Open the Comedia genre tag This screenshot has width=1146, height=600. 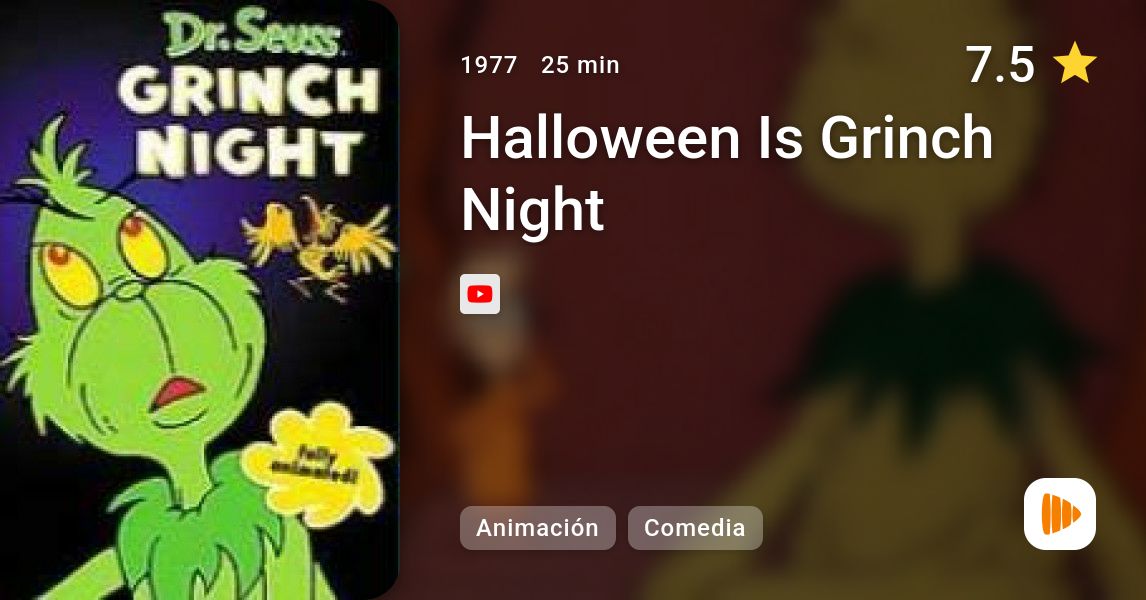pyautogui.click(x=695, y=528)
